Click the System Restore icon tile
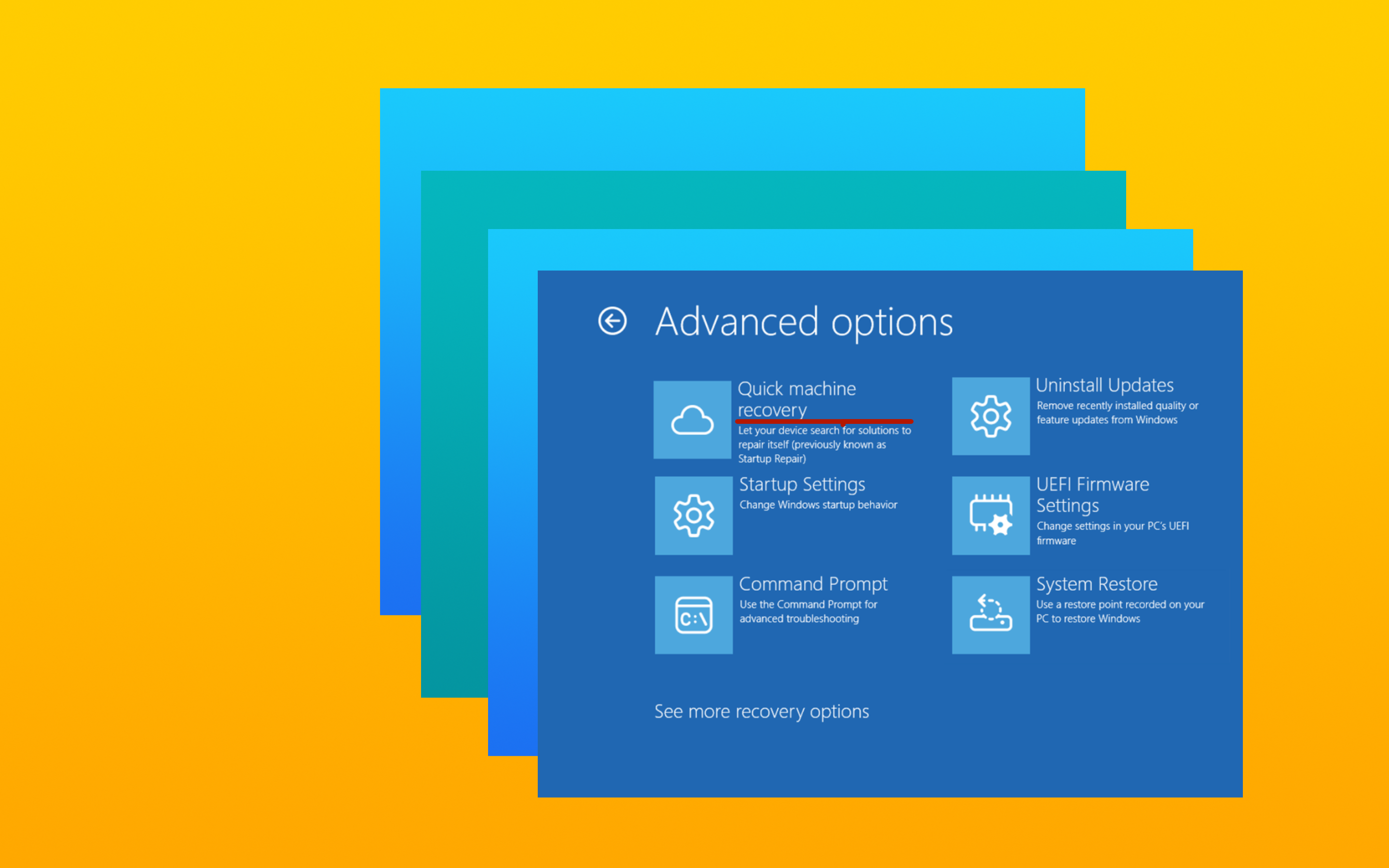 (991, 615)
